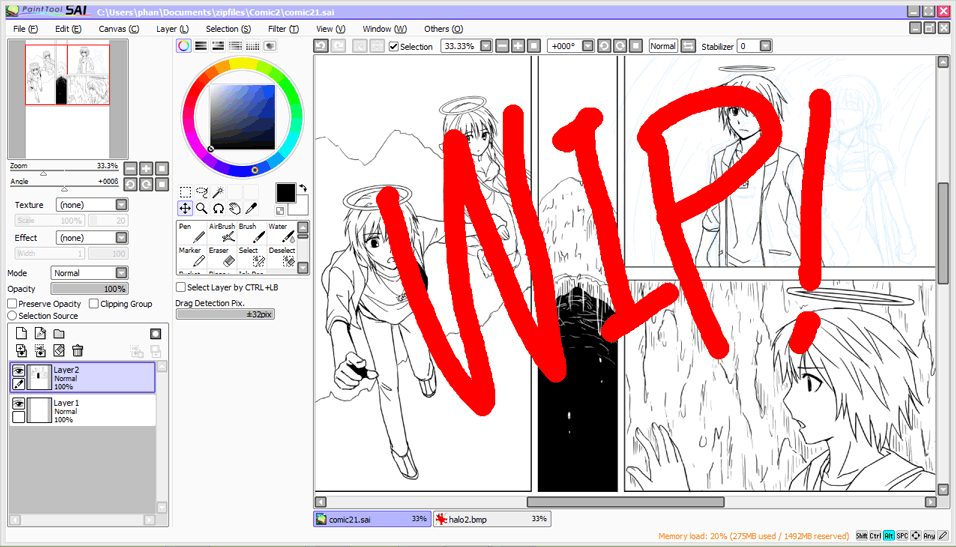This screenshot has width=956, height=547.
Task: Select the Rotate view tool
Action: coord(218,209)
